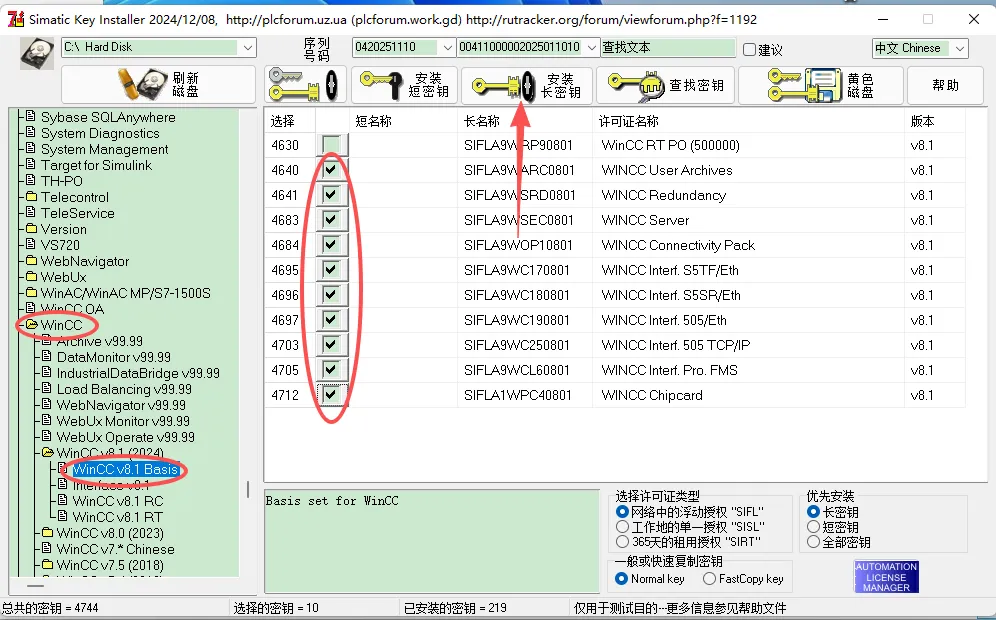Select System Diagnostics tree item
996x620 pixels.
pyautogui.click(x=100, y=133)
